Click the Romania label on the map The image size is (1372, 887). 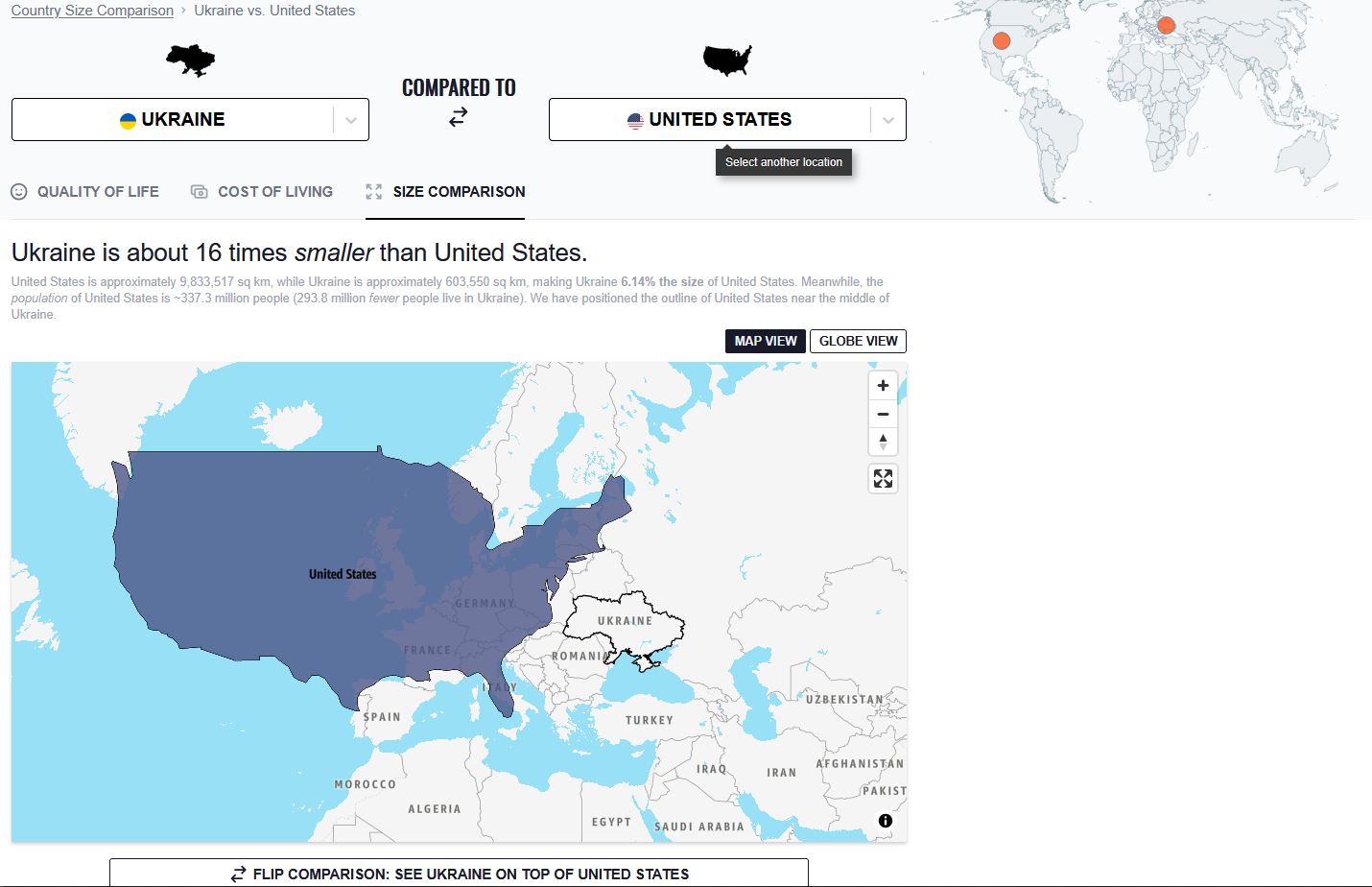(580, 657)
